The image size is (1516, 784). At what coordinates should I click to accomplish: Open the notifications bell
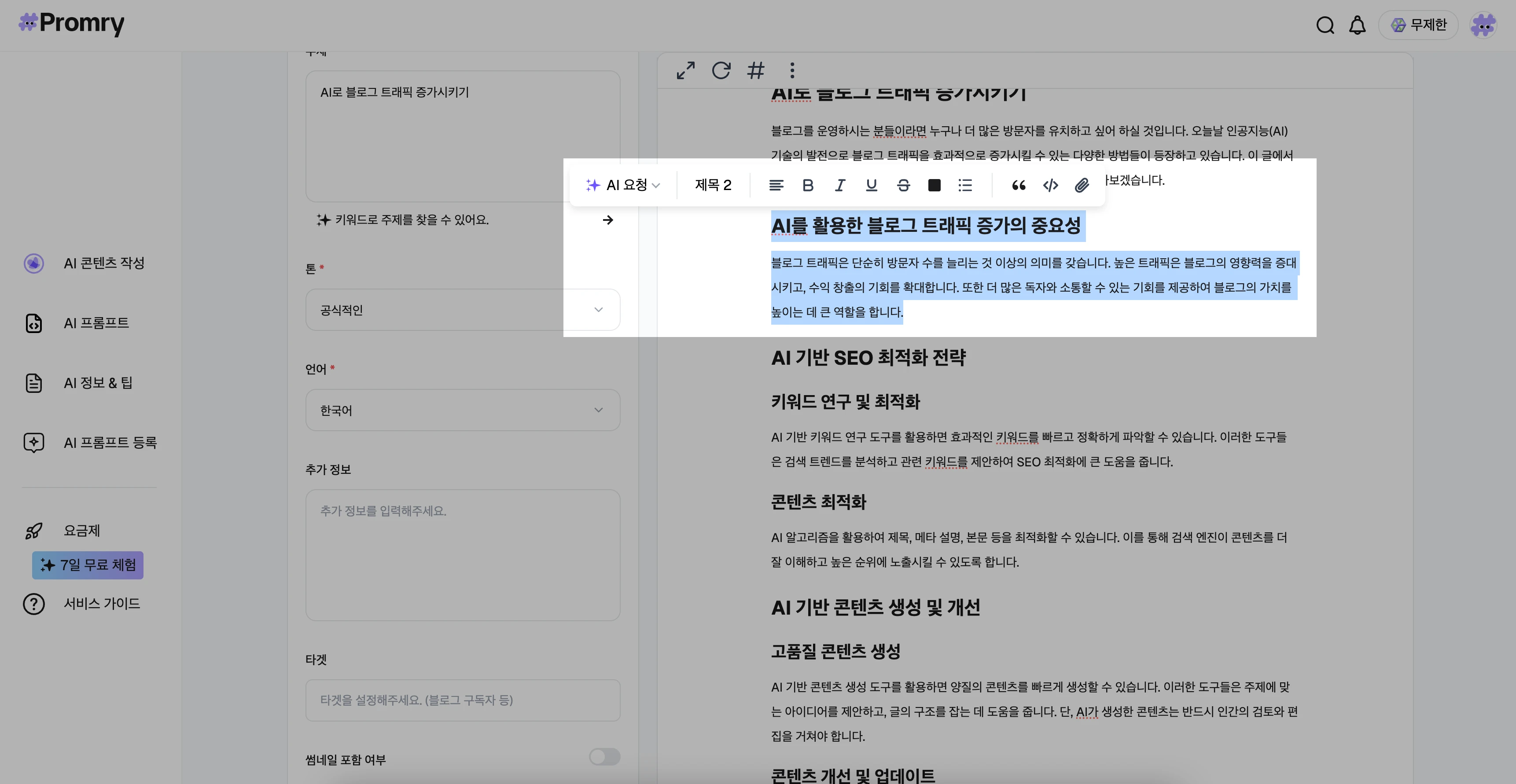(1357, 25)
